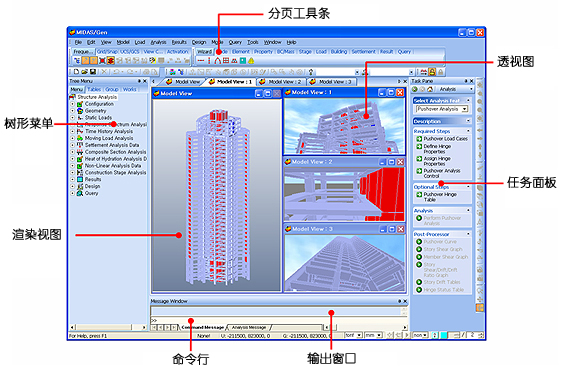Click the Model View : 3 perspective viewport
This screenshot has width=567, height=369.
point(345,263)
